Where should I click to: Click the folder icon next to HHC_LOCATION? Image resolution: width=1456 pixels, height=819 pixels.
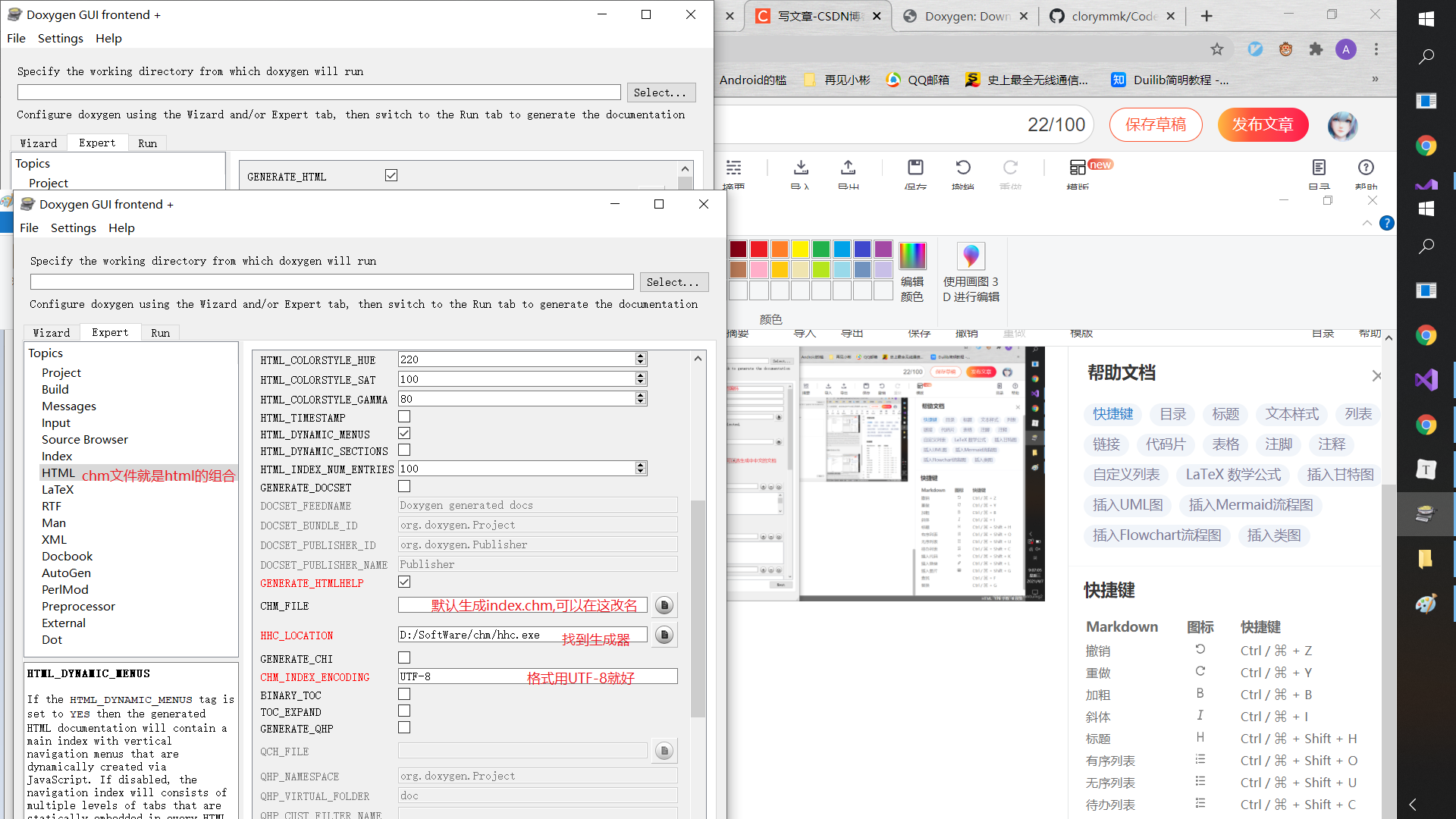pyautogui.click(x=665, y=635)
